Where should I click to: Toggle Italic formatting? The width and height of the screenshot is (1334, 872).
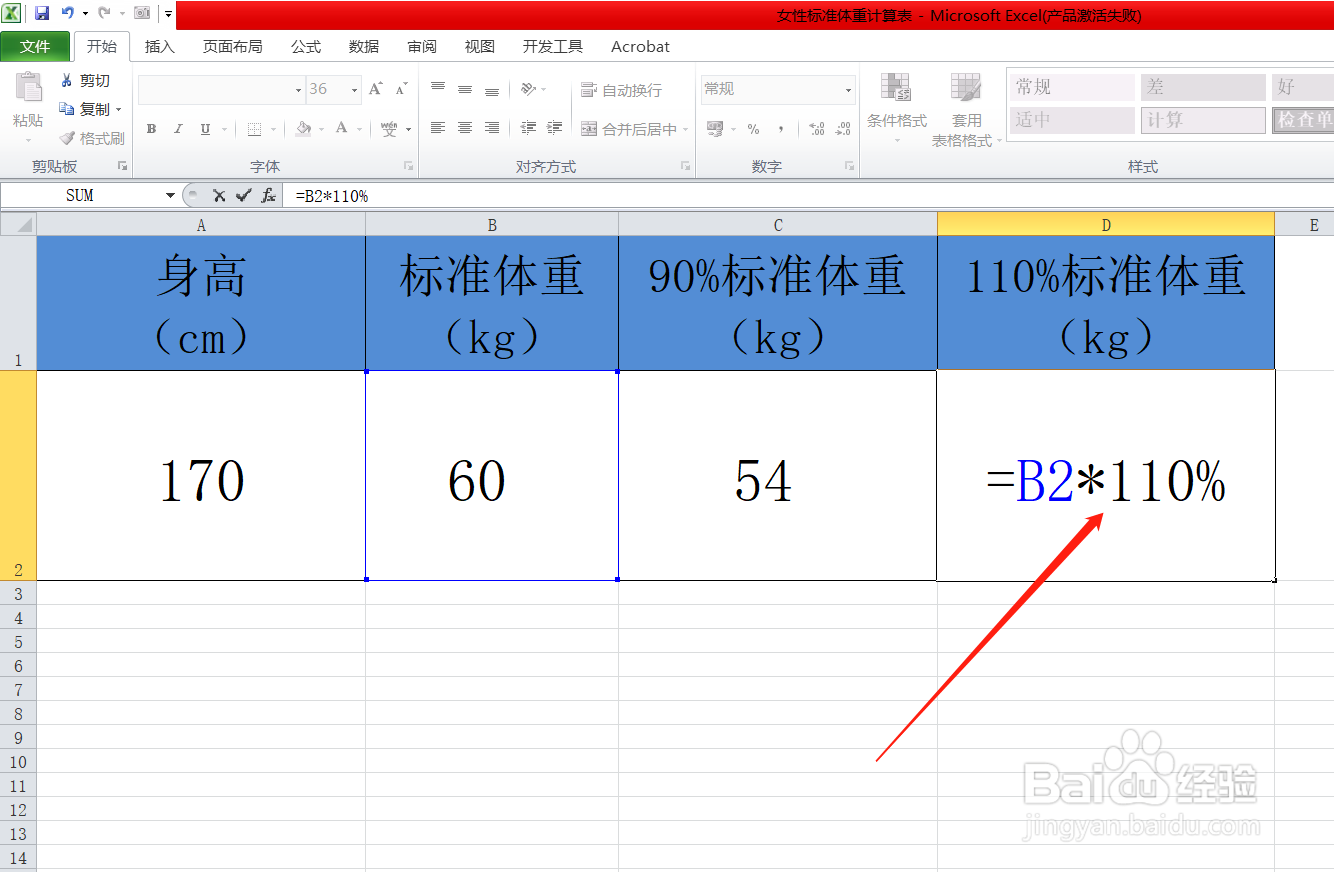point(178,129)
